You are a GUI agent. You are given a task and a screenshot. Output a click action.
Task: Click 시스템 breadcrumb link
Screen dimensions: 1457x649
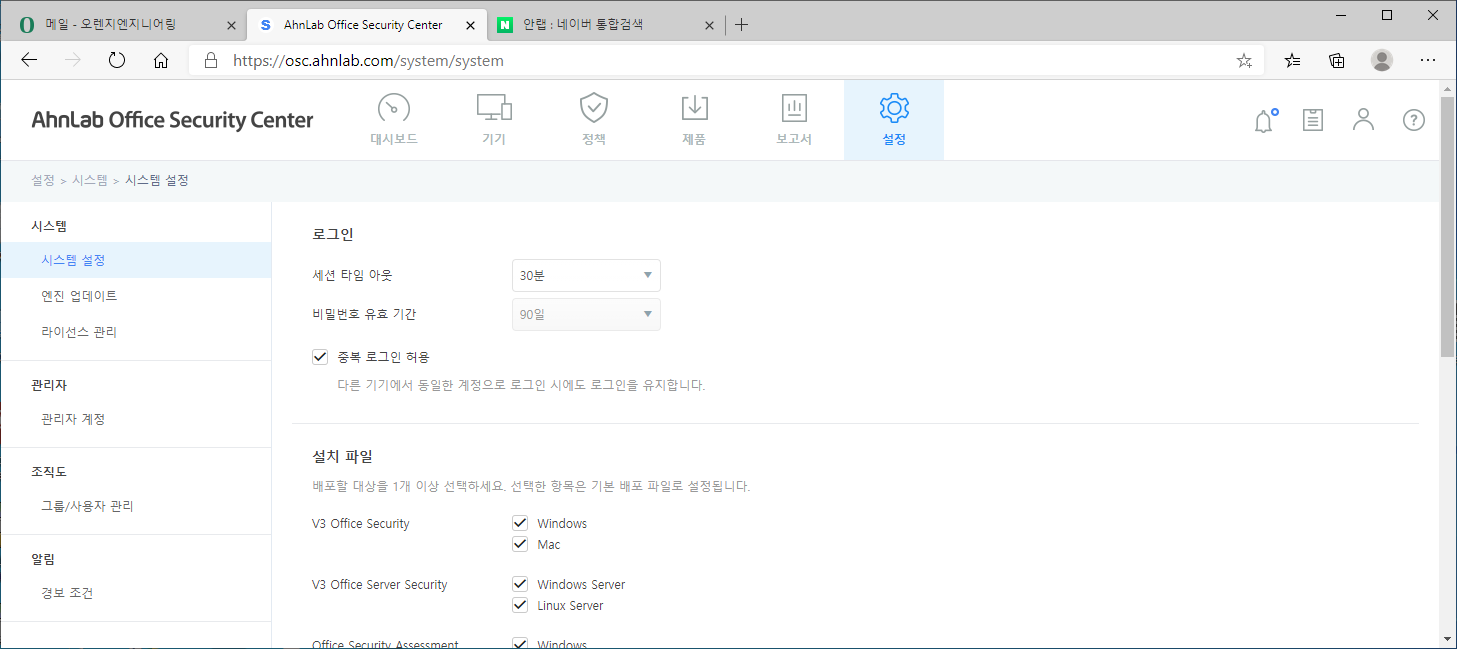click(90, 180)
